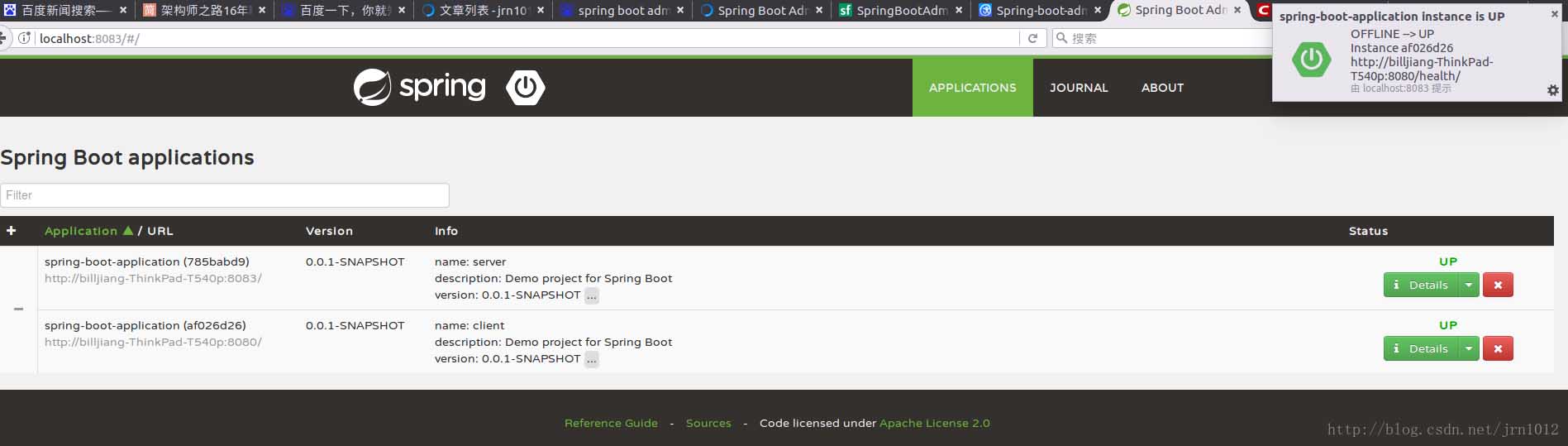Click 'name: client' info text
Viewport: 1568px width, 446px height.
[x=469, y=325]
